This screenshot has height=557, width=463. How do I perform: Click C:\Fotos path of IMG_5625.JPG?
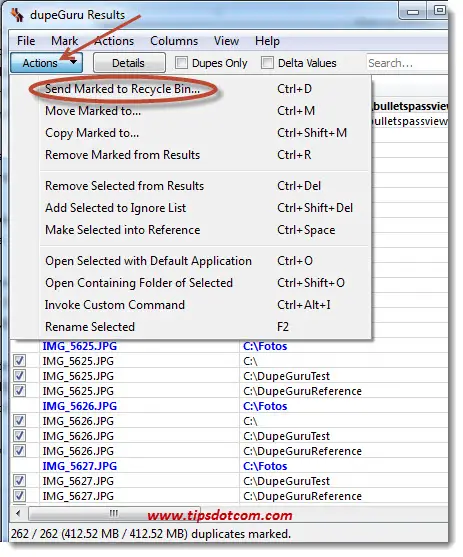(265, 346)
